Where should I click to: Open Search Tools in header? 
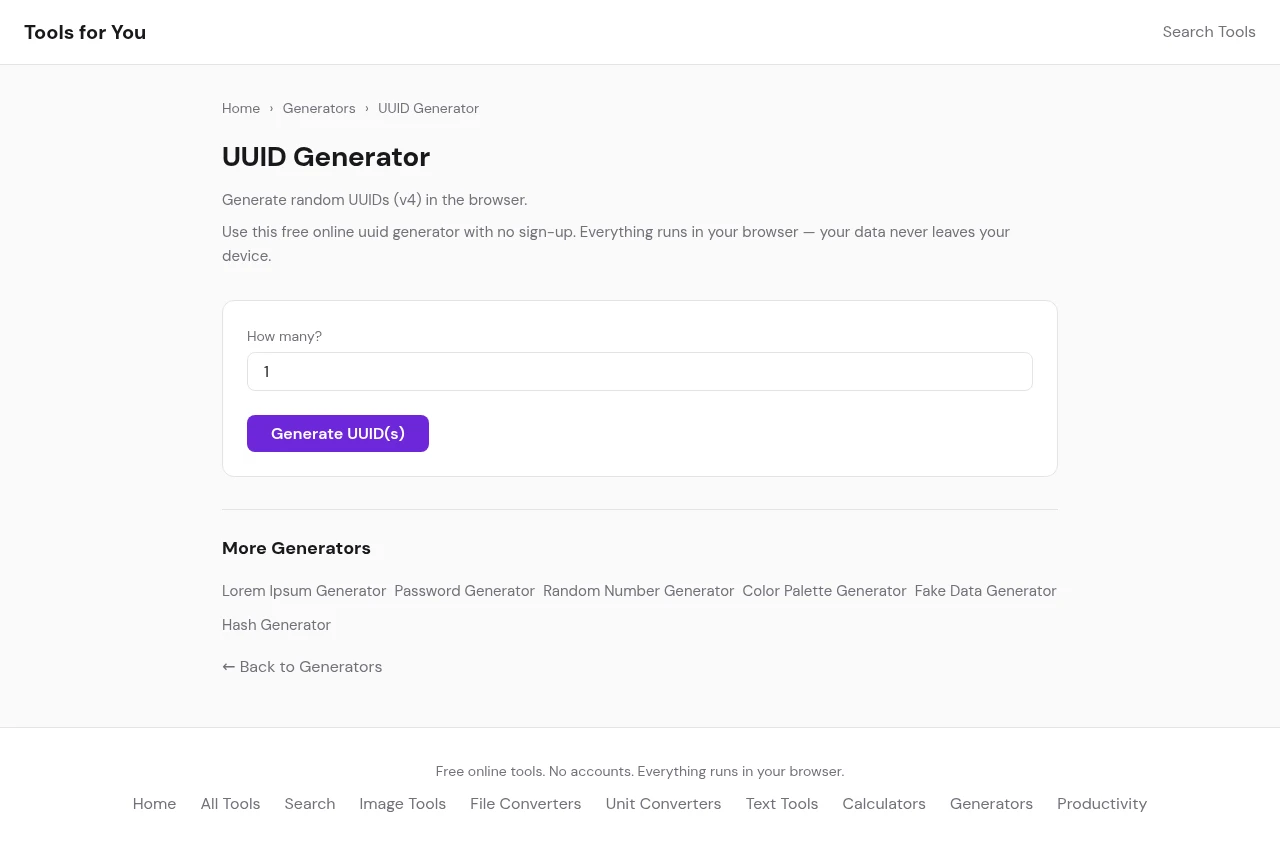point(1208,32)
